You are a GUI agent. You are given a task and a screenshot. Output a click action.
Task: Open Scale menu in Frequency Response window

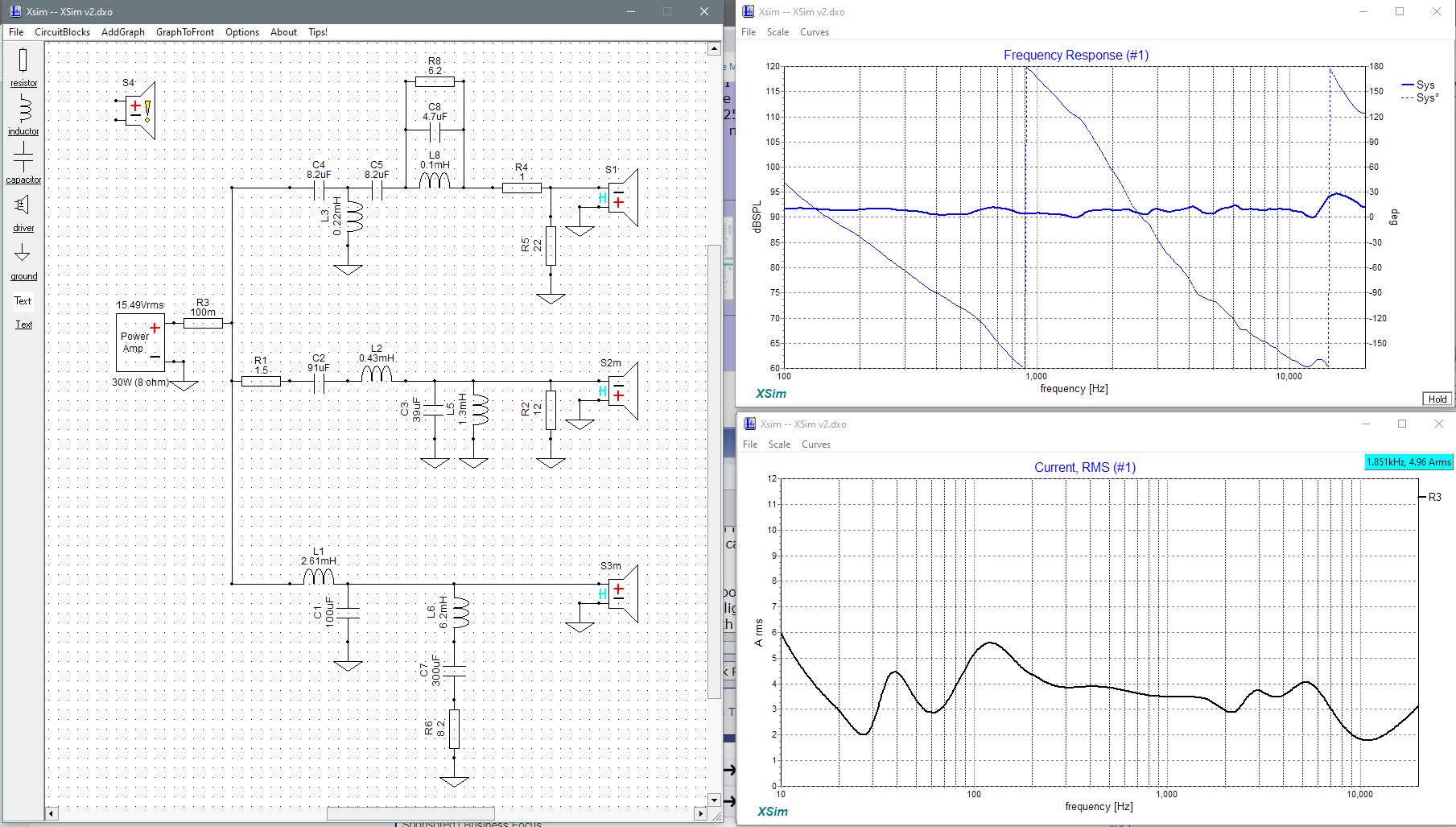[777, 32]
